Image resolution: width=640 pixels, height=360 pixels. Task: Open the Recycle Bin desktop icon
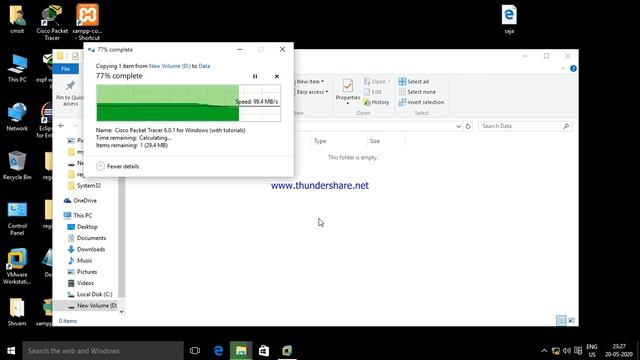click(17, 166)
